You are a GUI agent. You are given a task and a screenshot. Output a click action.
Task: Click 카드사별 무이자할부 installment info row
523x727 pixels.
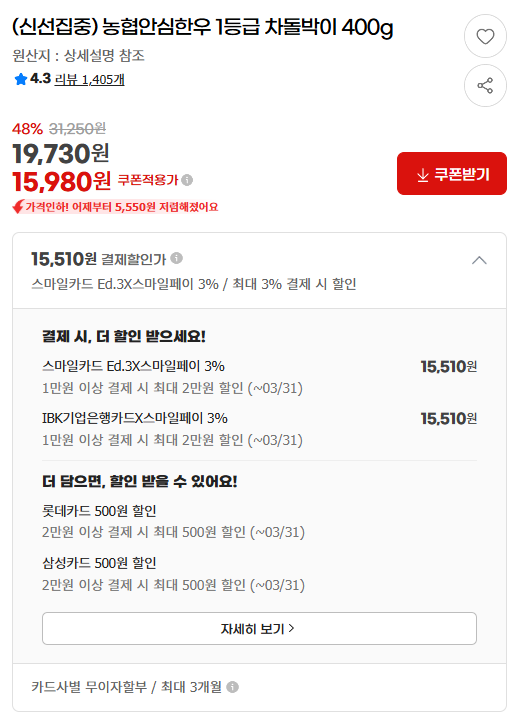tap(259, 687)
